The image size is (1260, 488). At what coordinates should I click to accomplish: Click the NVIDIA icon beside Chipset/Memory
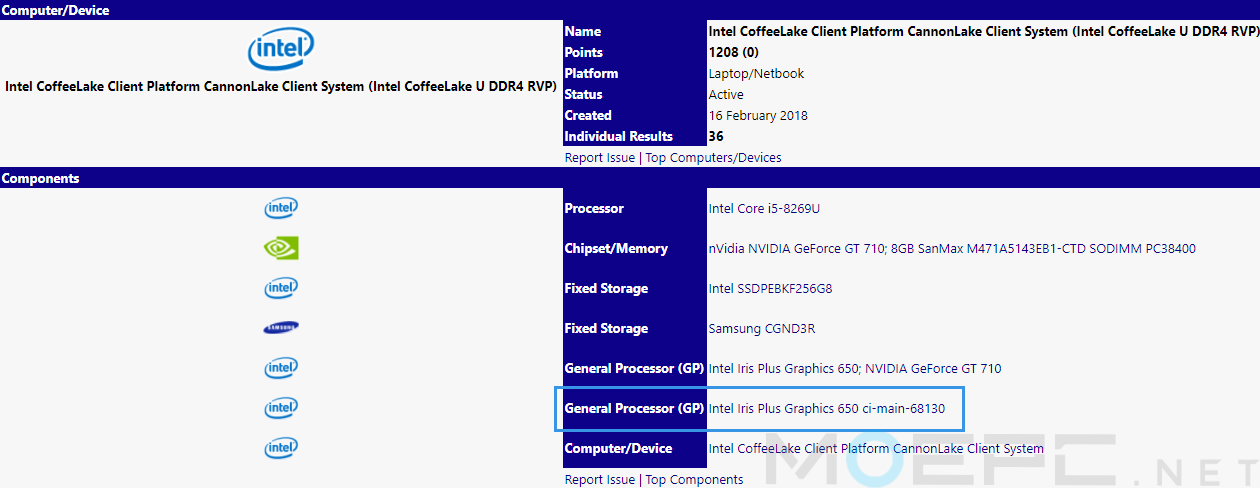click(281, 248)
